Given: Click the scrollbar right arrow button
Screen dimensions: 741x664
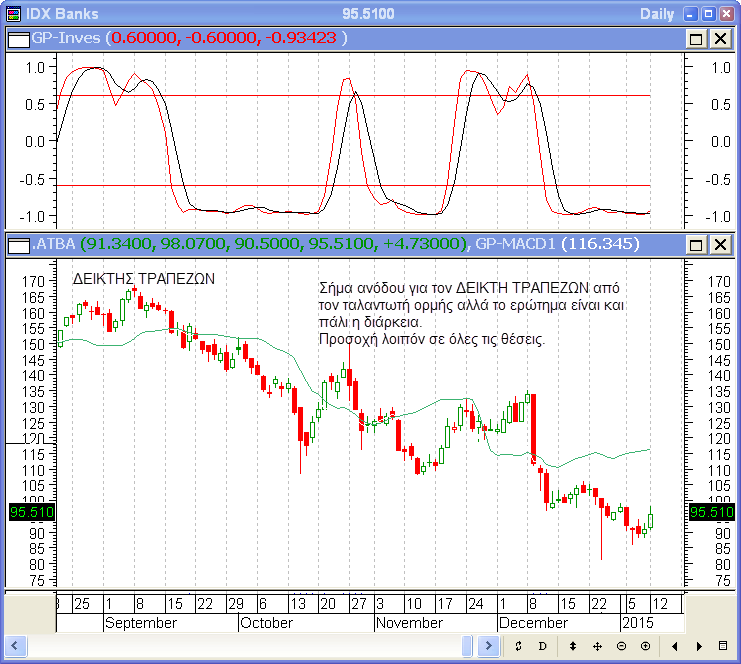Looking at the screenshot, I should pyautogui.click(x=489, y=646).
